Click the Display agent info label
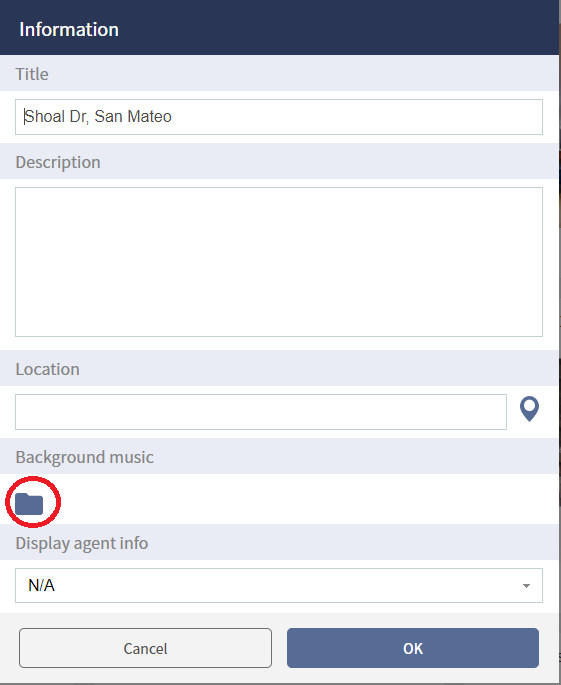 click(x=82, y=543)
